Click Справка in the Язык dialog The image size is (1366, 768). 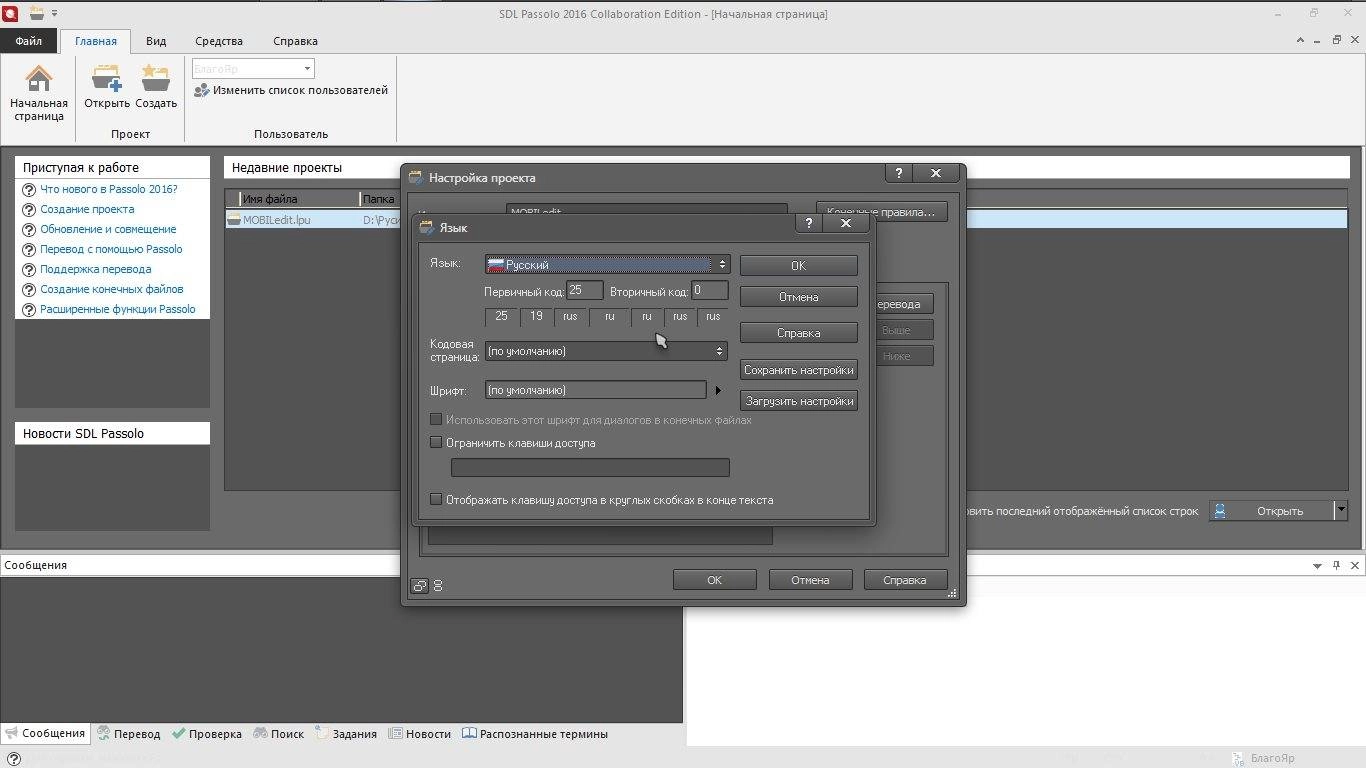pyautogui.click(x=798, y=333)
